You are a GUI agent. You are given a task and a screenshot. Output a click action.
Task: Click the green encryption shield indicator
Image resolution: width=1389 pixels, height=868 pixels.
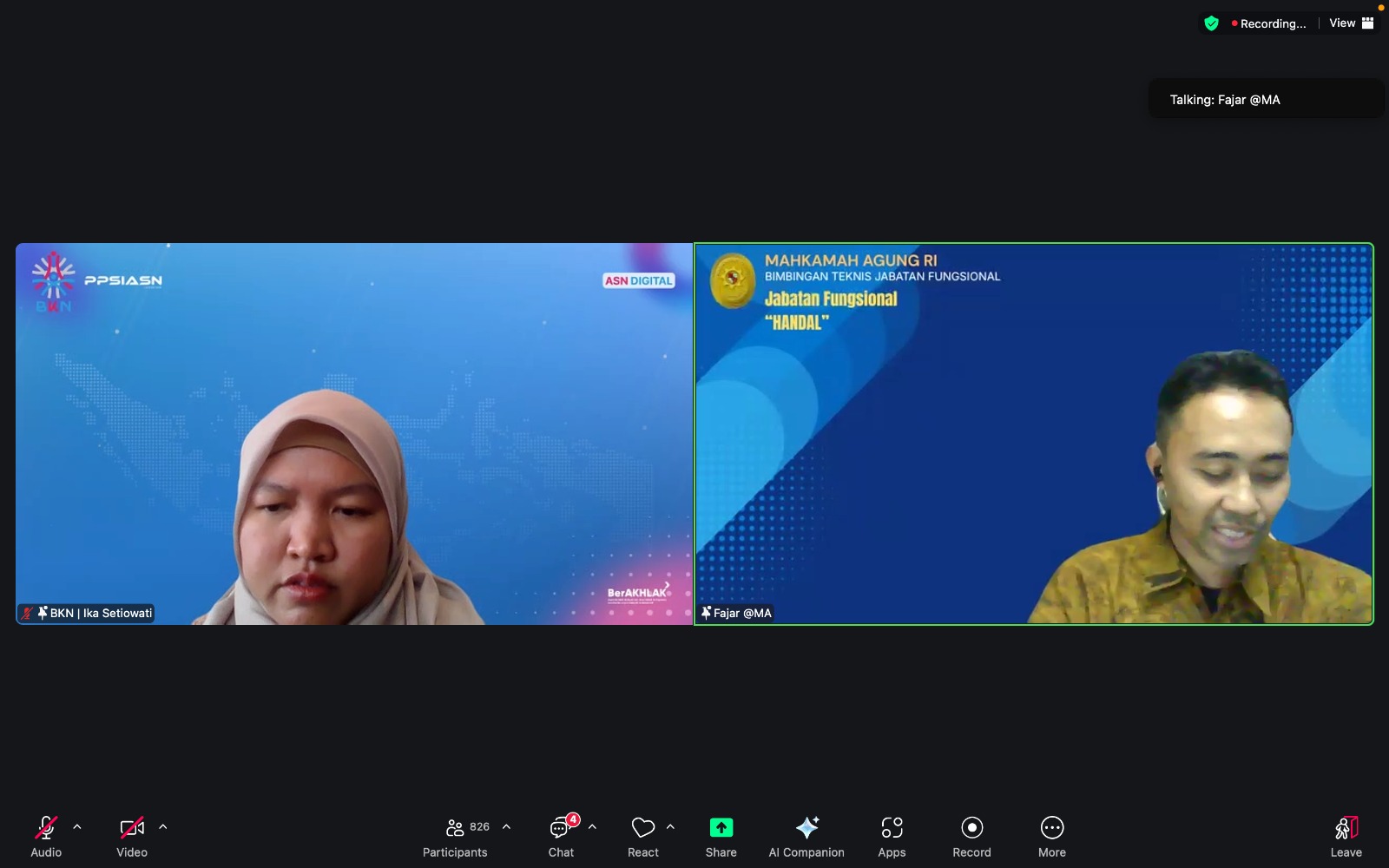[x=1212, y=23]
